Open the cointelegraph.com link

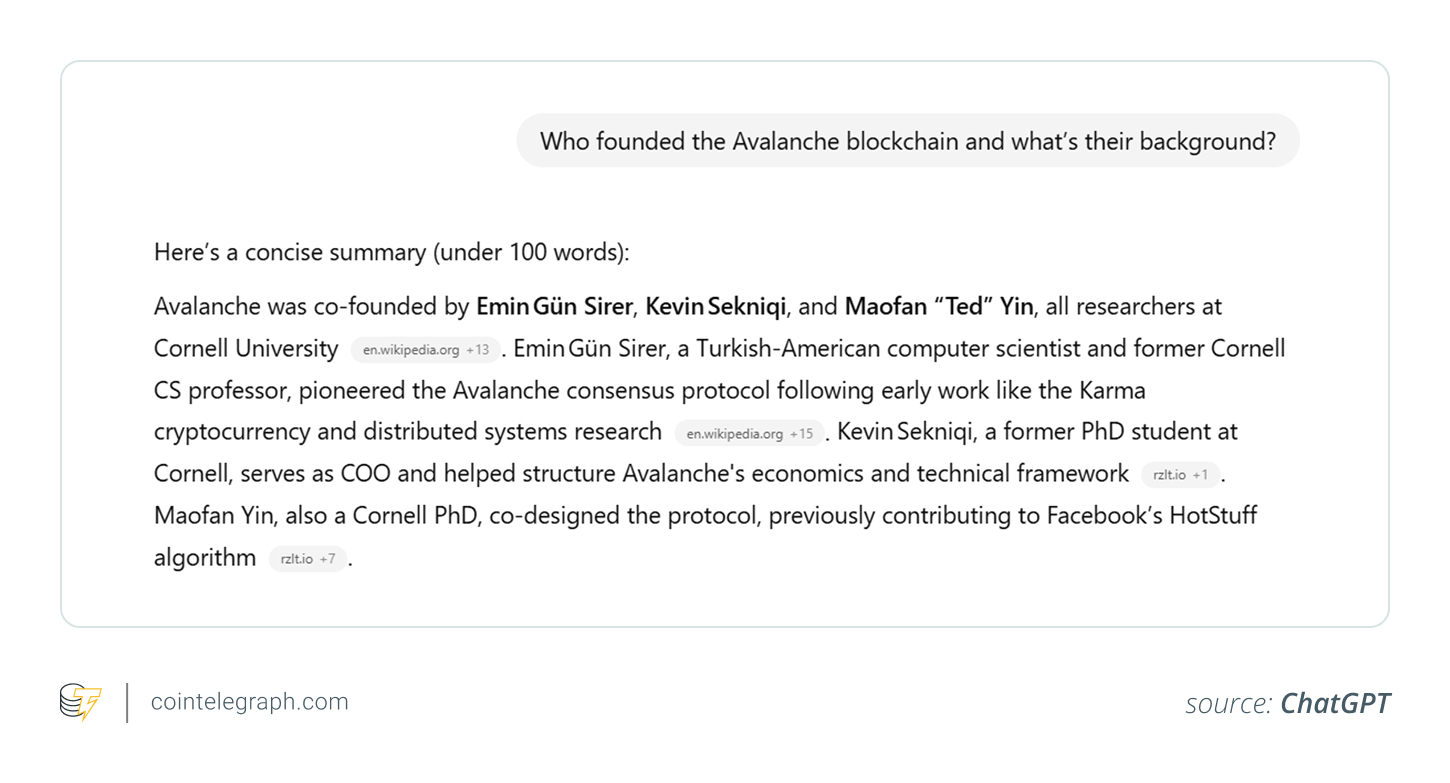pyautogui.click(x=249, y=702)
